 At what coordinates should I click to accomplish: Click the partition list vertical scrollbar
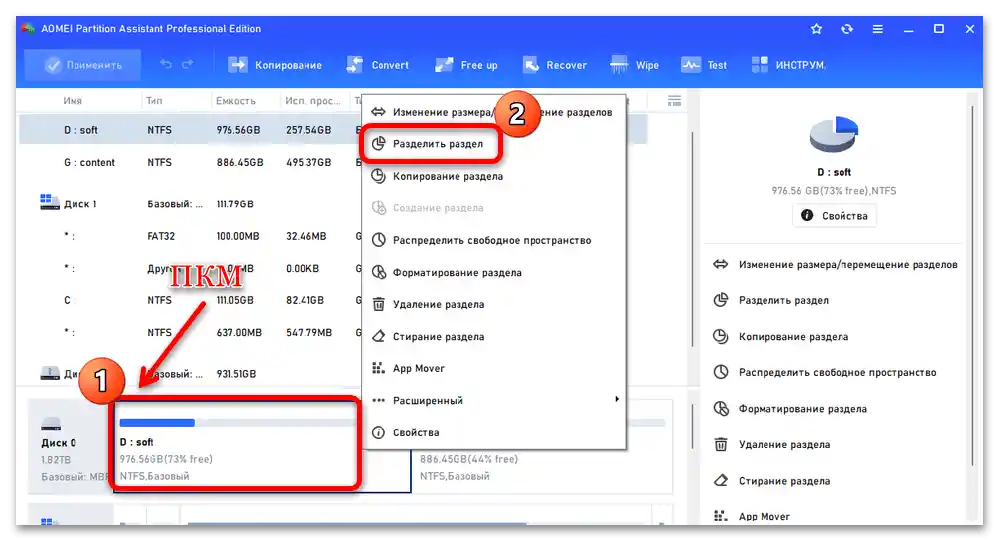(x=693, y=239)
